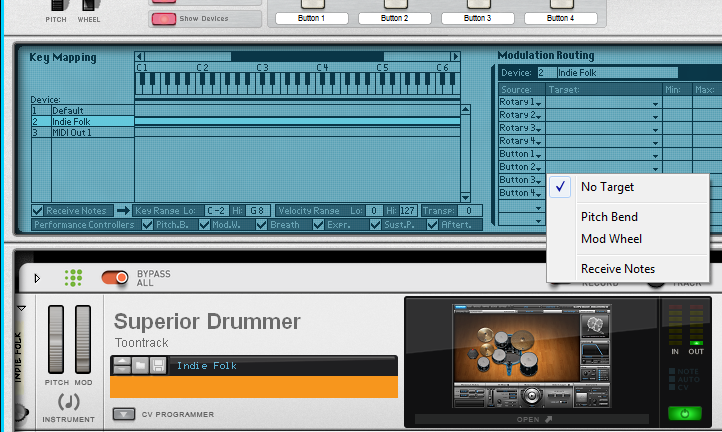Toggle Aftert. performance controller checkbox

tap(432, 224)
